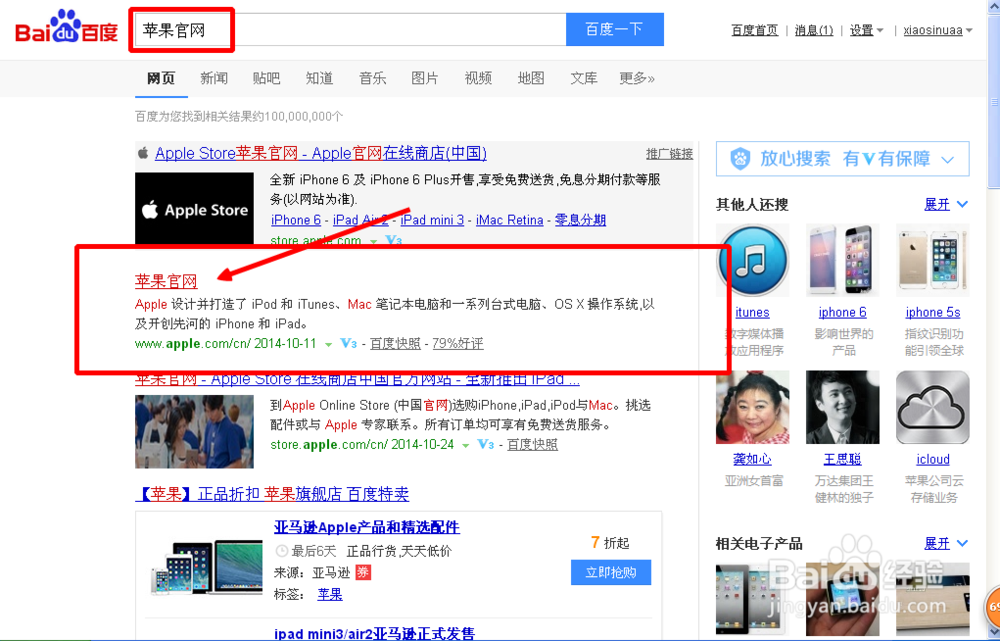
Task: Click the 立即抢购 purchase button
Action: pos(610,572)
